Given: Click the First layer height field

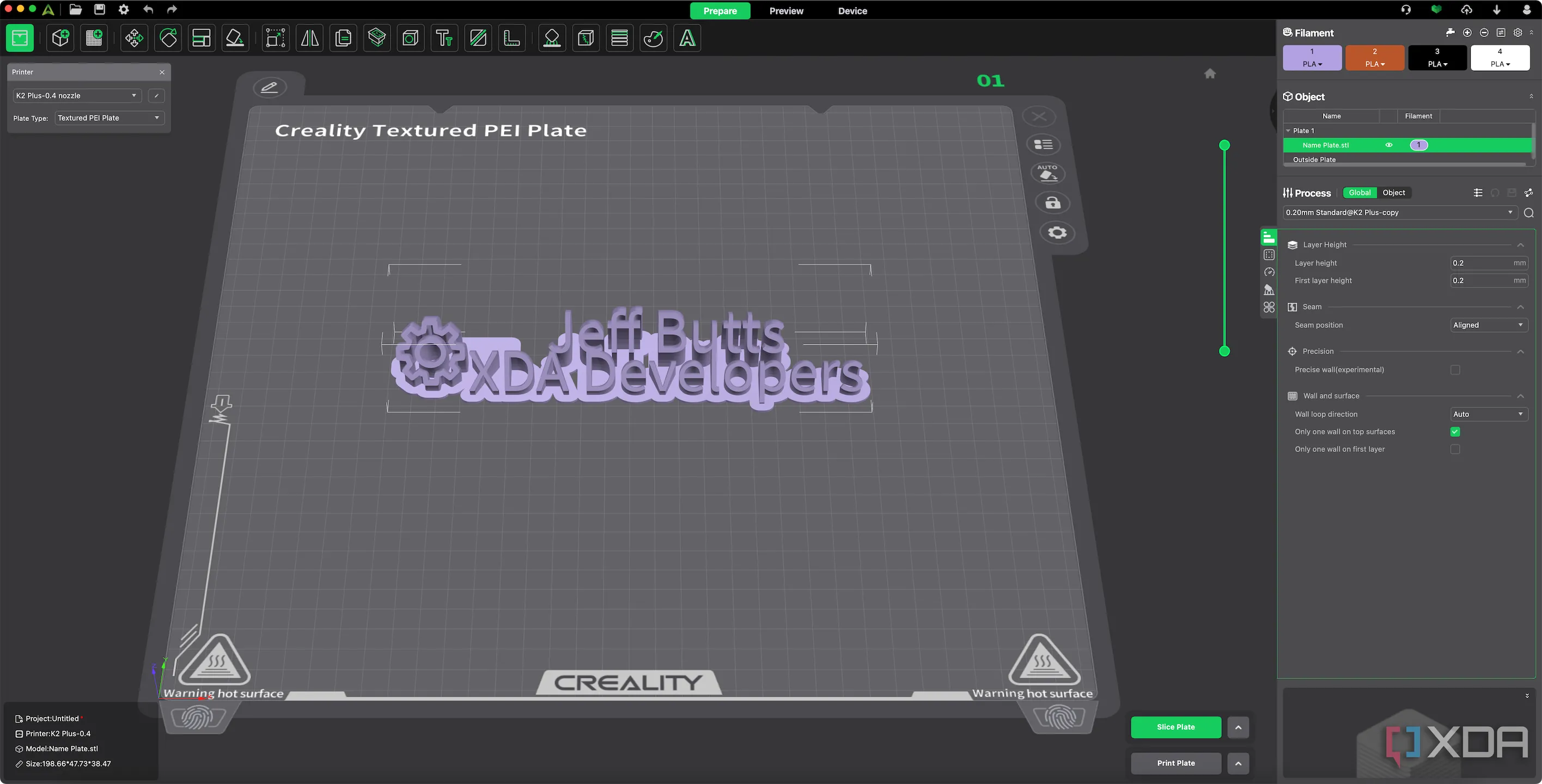Looking at the screenshot, I should (x=1488, y=281).
